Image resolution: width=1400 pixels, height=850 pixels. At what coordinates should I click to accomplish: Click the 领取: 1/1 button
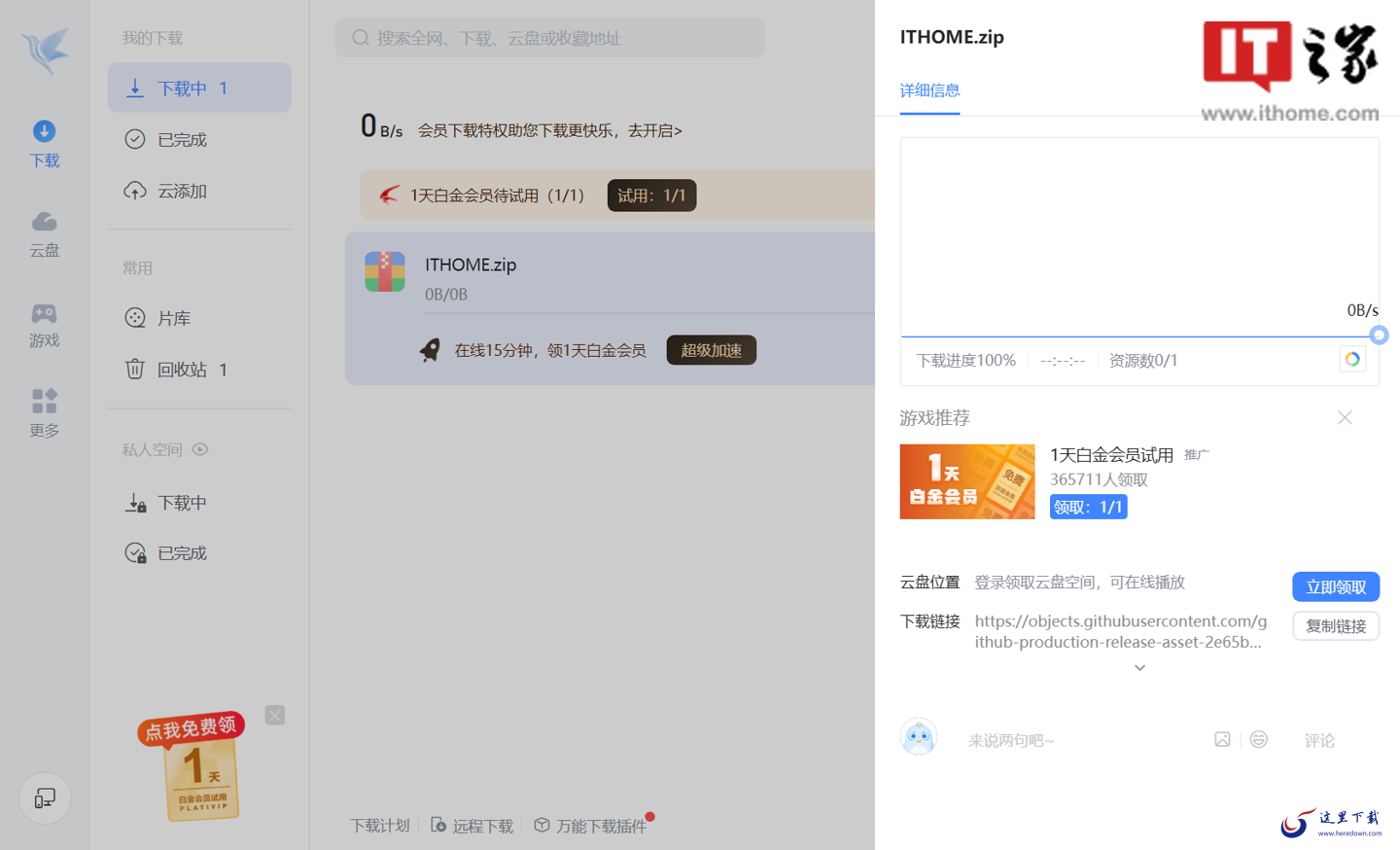(x=1089, y=507)
